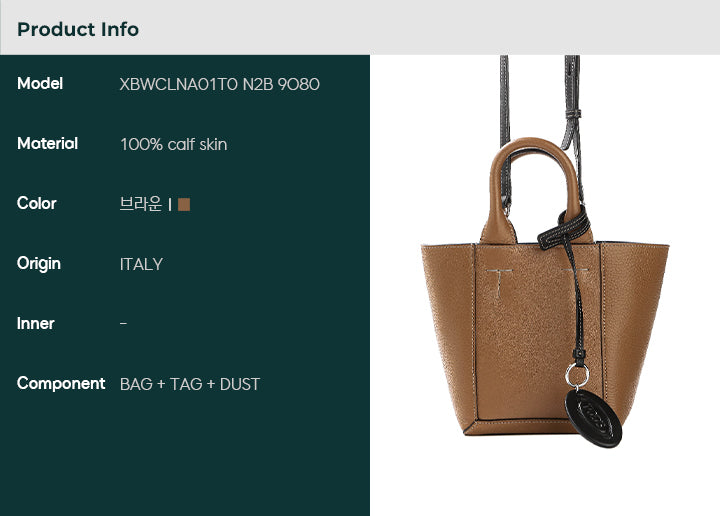Click the Korean color name 브라운

tap(141, 204)
